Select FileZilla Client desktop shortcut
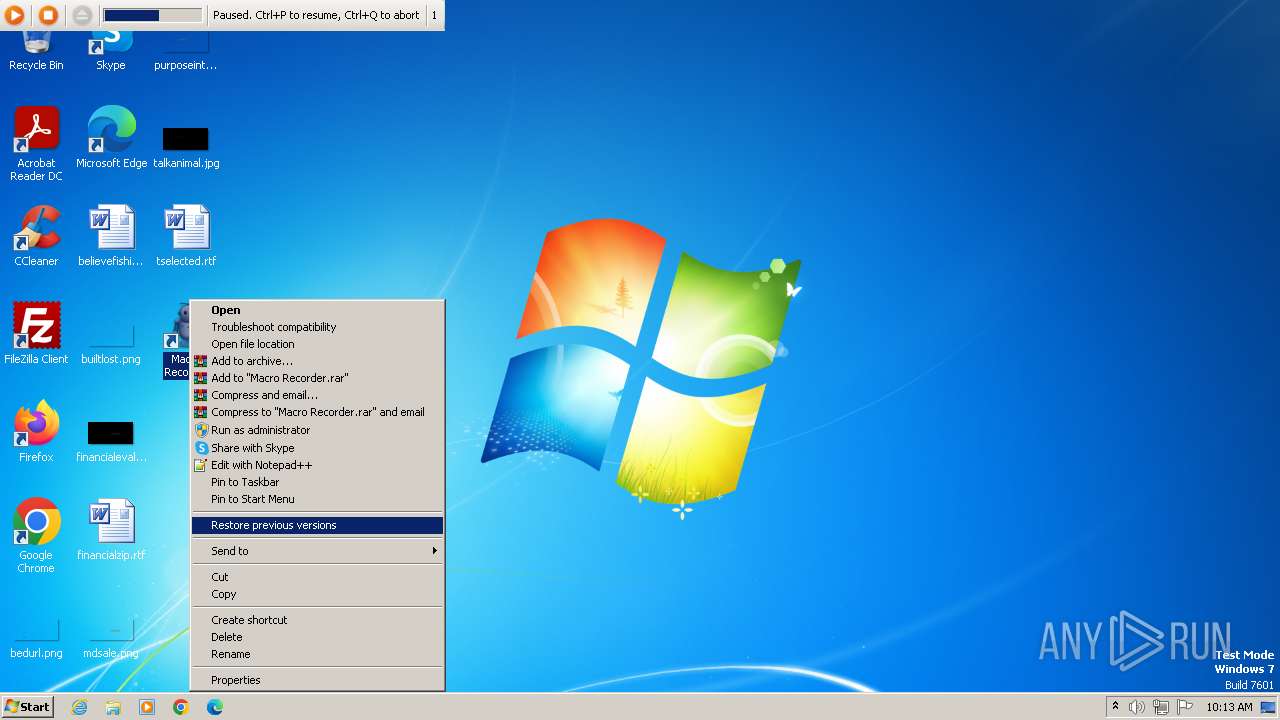 36,333
